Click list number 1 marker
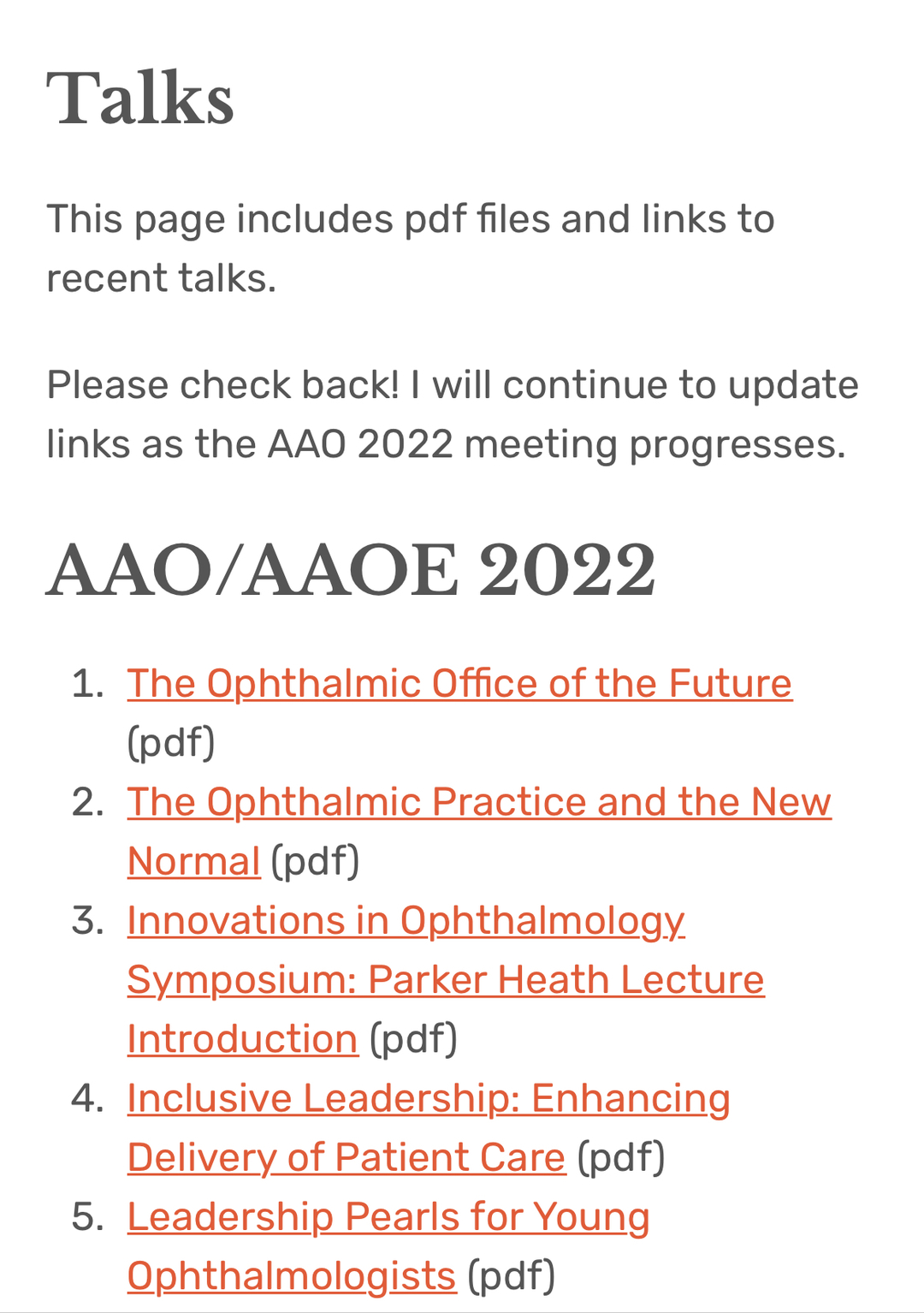The height and width of the screenshot is (1313, 924). [x=88, y=683]
